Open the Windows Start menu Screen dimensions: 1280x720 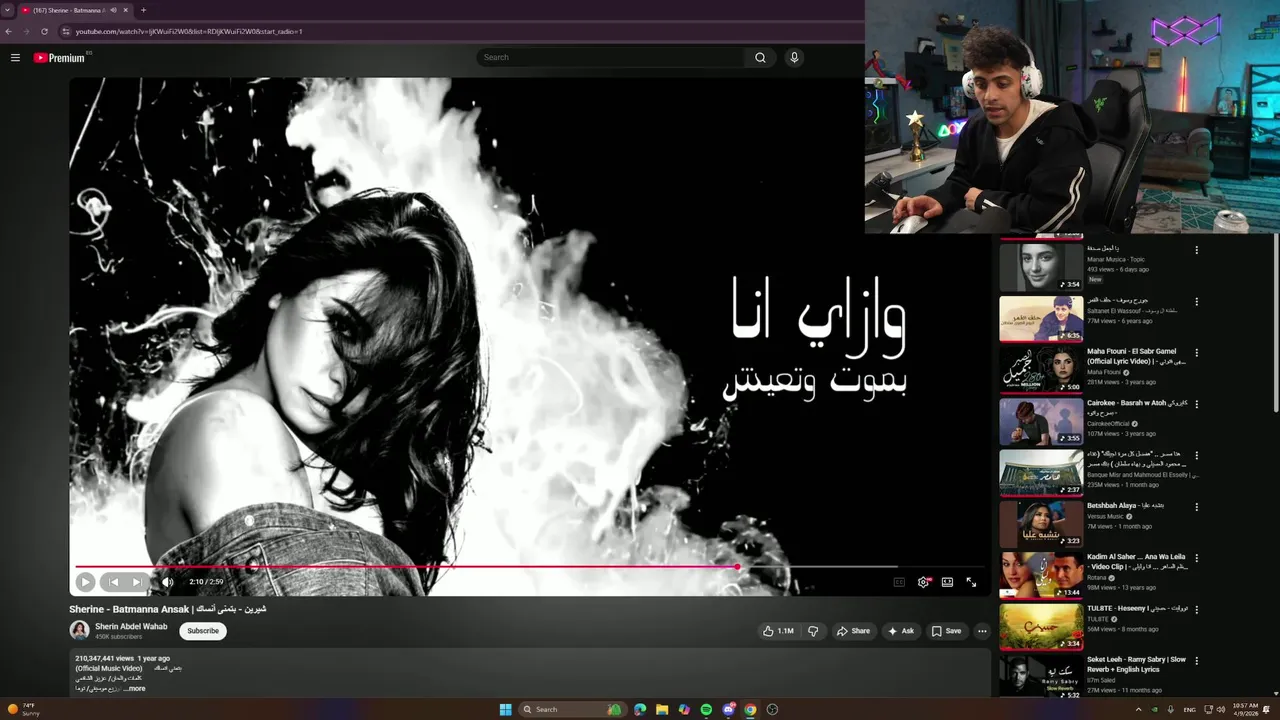coord(505,710)
